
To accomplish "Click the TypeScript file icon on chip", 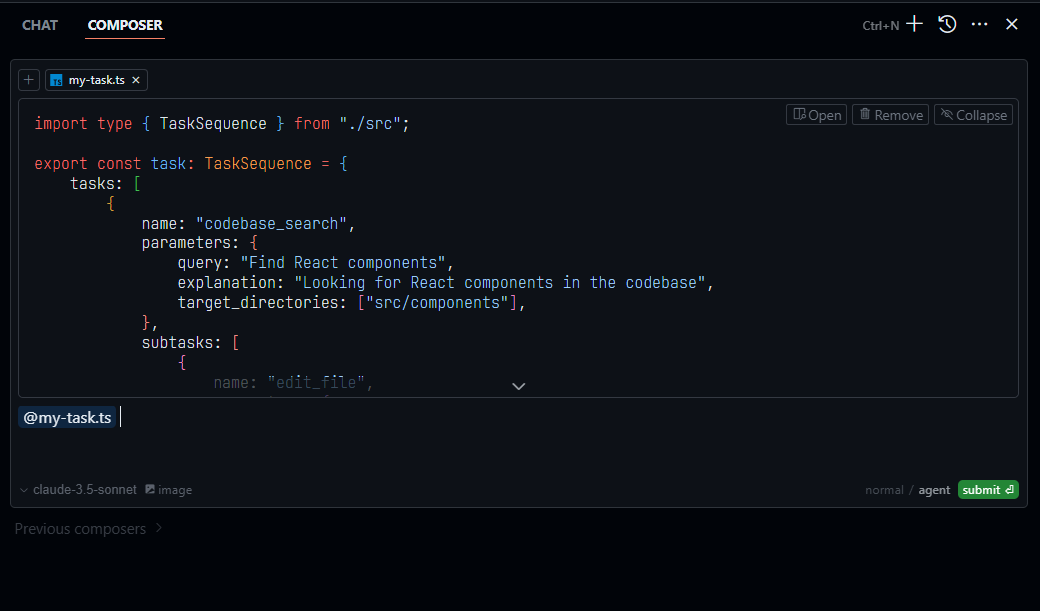I will pyautogui.click(x=56, y=80).
